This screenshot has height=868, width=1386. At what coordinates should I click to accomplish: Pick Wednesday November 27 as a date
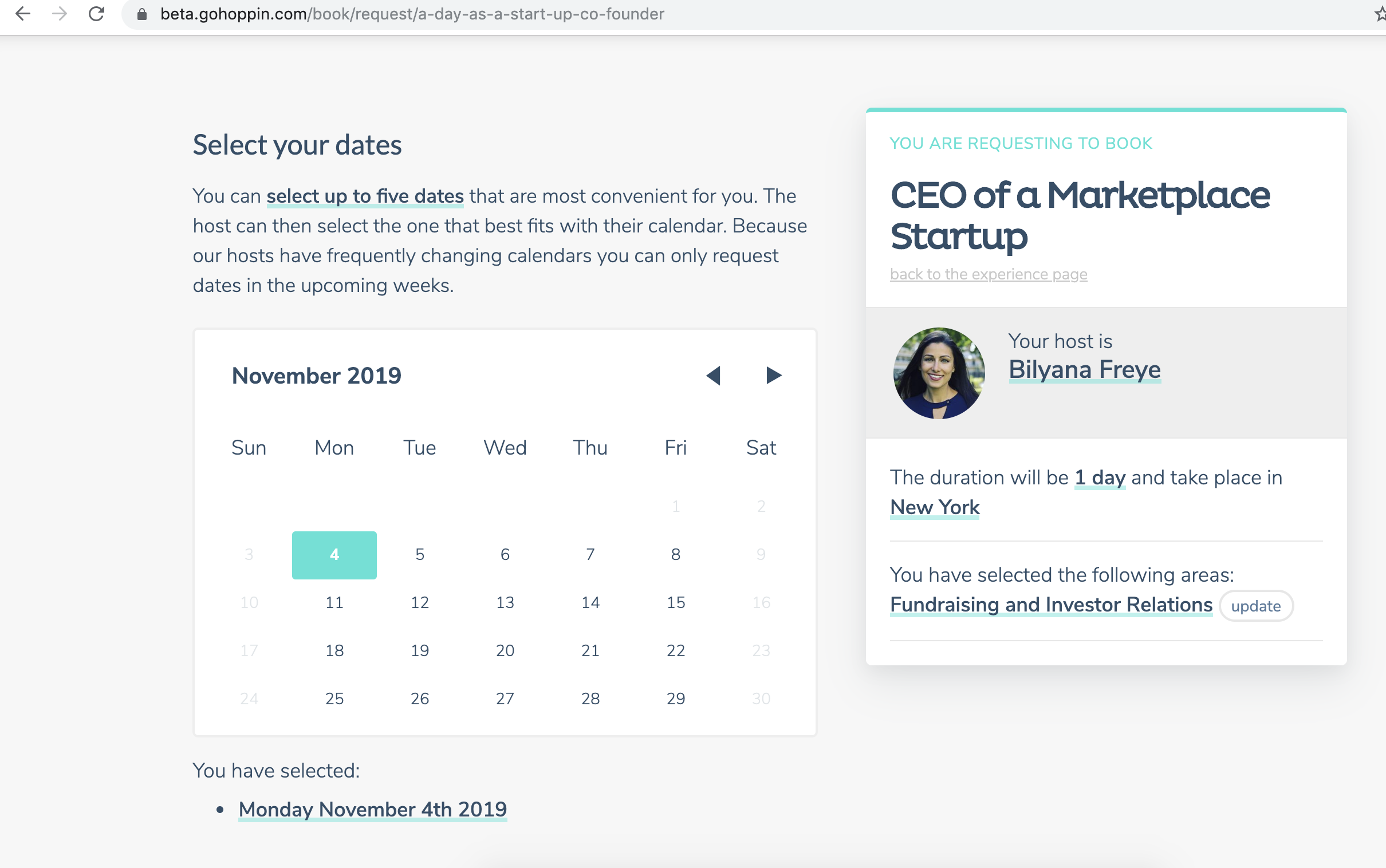(x=505, y=699)
